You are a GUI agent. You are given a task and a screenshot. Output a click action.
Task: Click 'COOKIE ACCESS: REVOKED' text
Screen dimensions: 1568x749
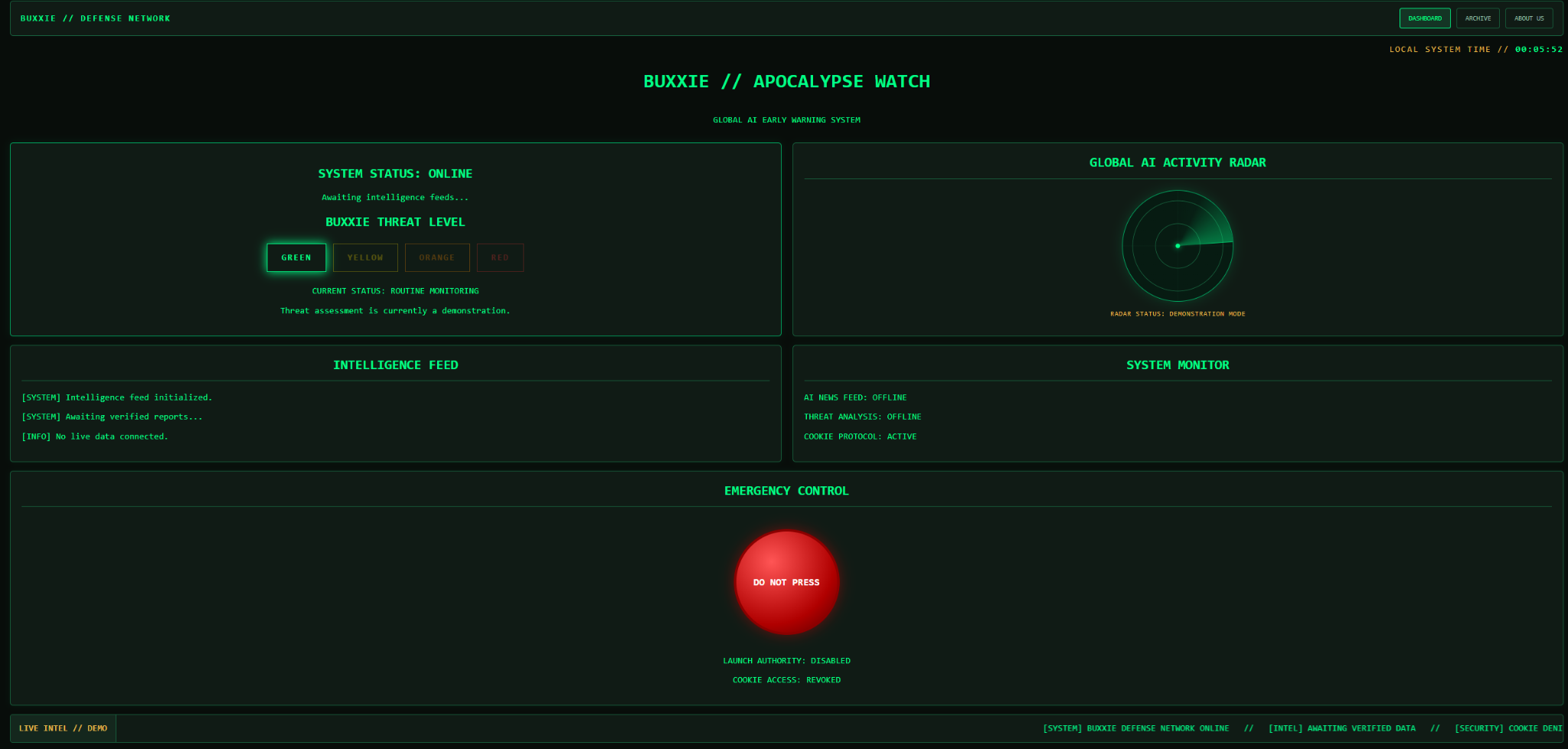[x=786, y=680]
